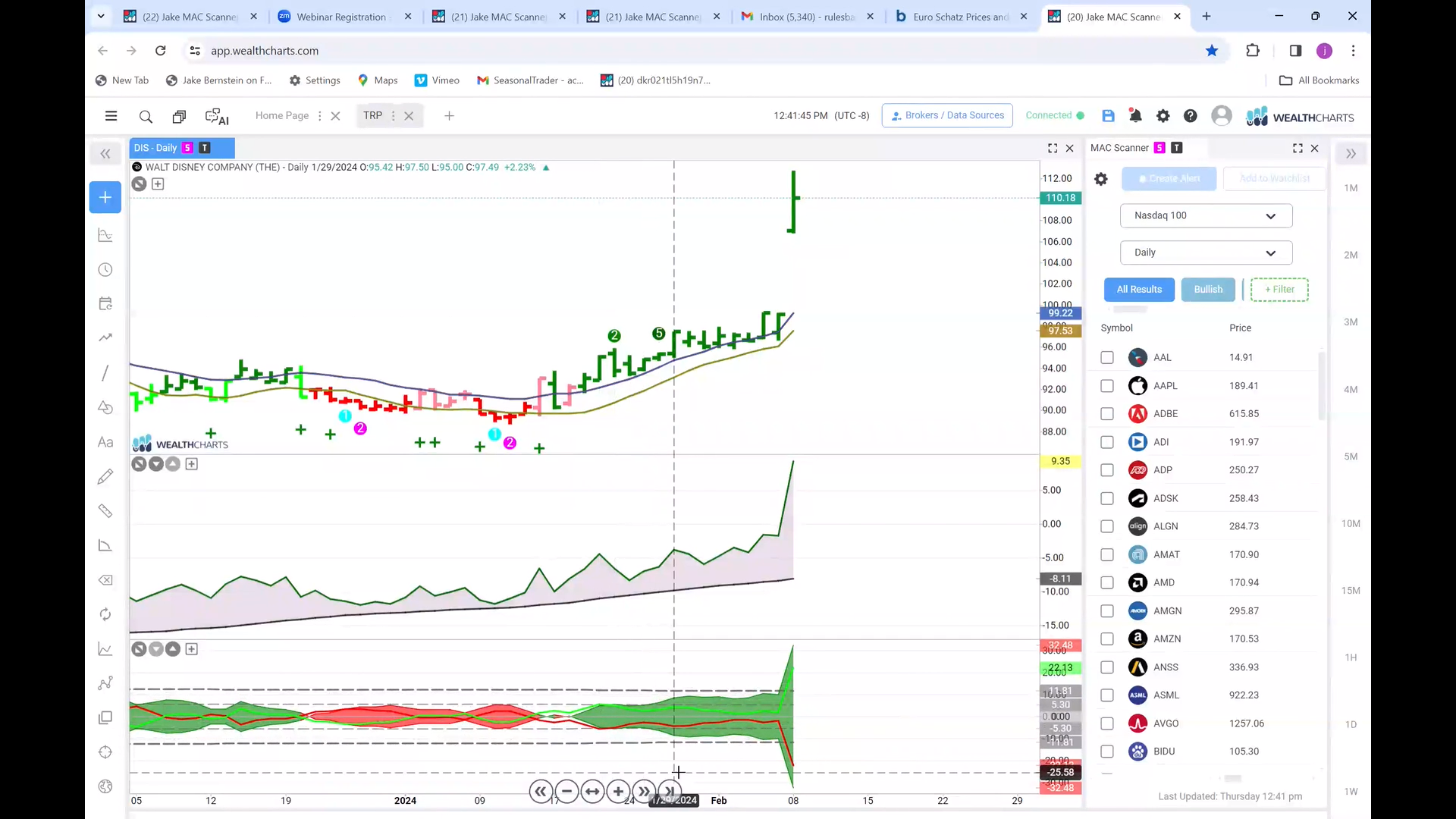Collapse the left sidebar with chevrons
This screenshot has width=1456, height=819.
pos(105,154)
